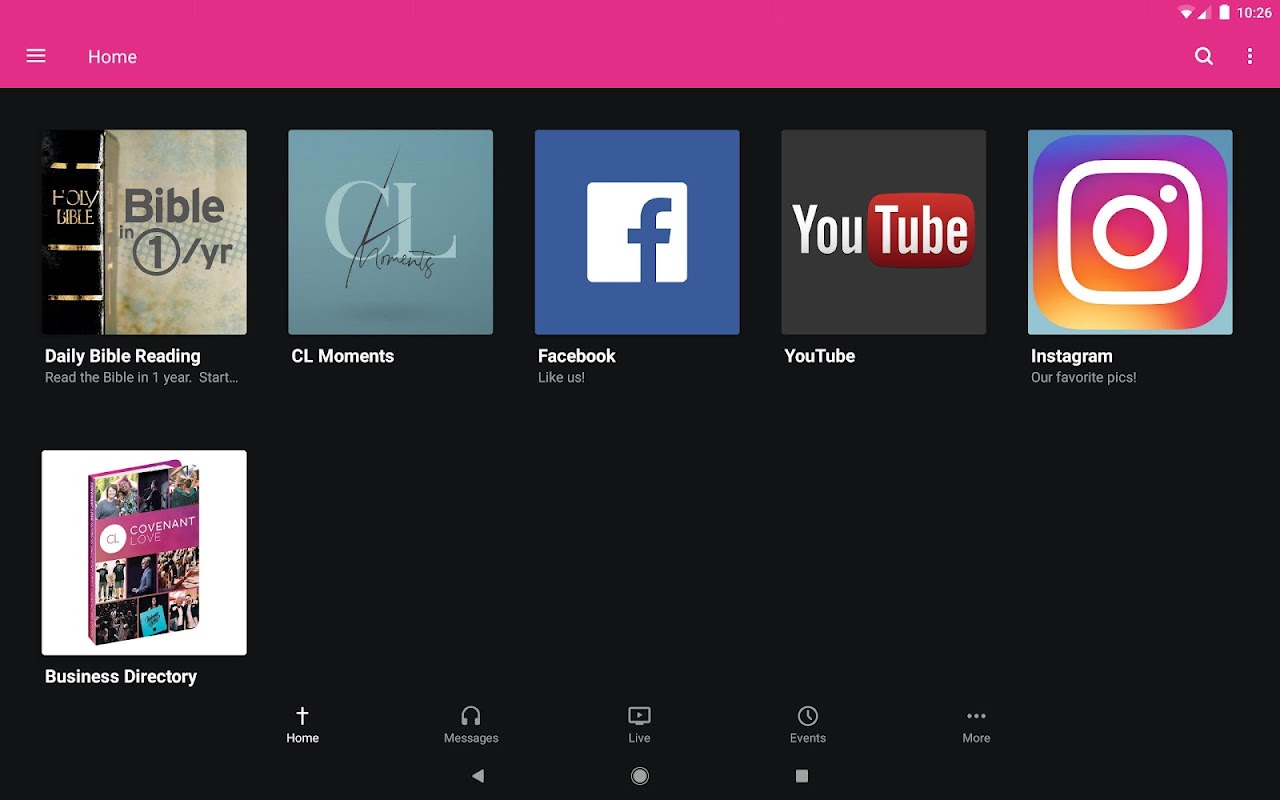This screenshot has width=1280, height=800.
Task: Click the 'Our favorite pics!' subtitle
Action: 1084,378
